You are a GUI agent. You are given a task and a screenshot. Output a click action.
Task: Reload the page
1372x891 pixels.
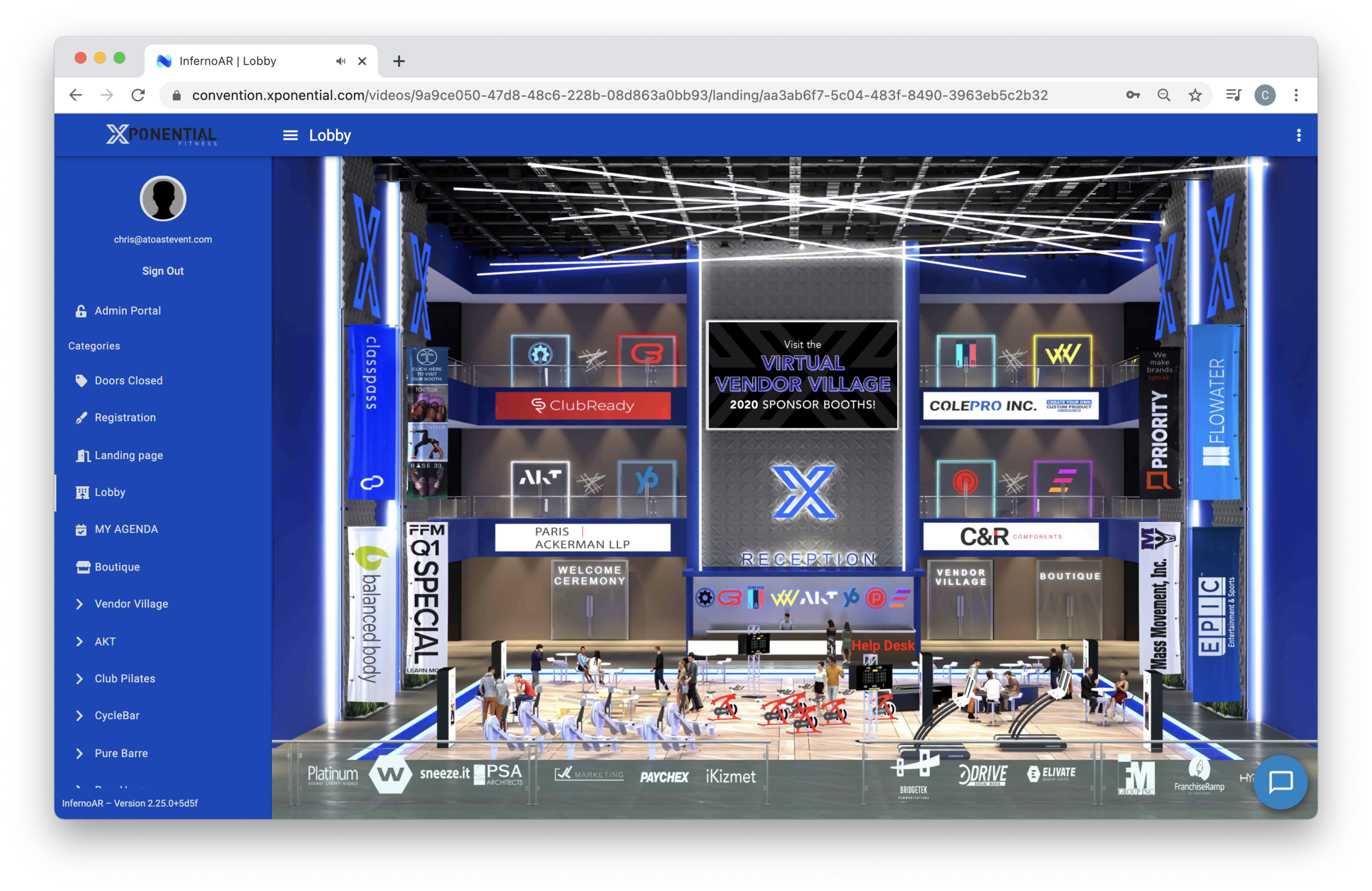[138, 95]
